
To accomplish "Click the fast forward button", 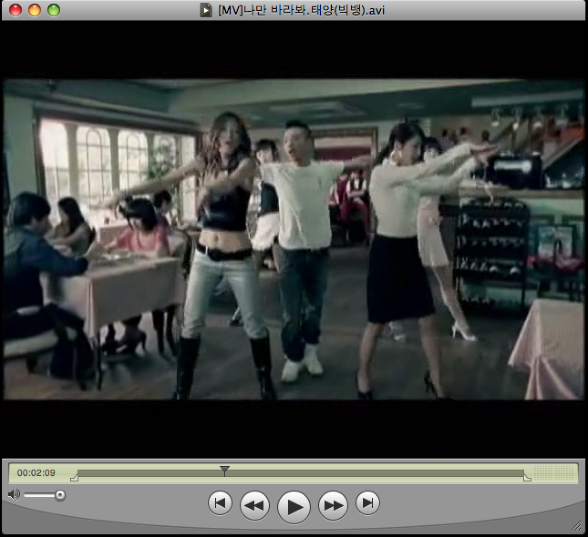I will coord(333,506).
